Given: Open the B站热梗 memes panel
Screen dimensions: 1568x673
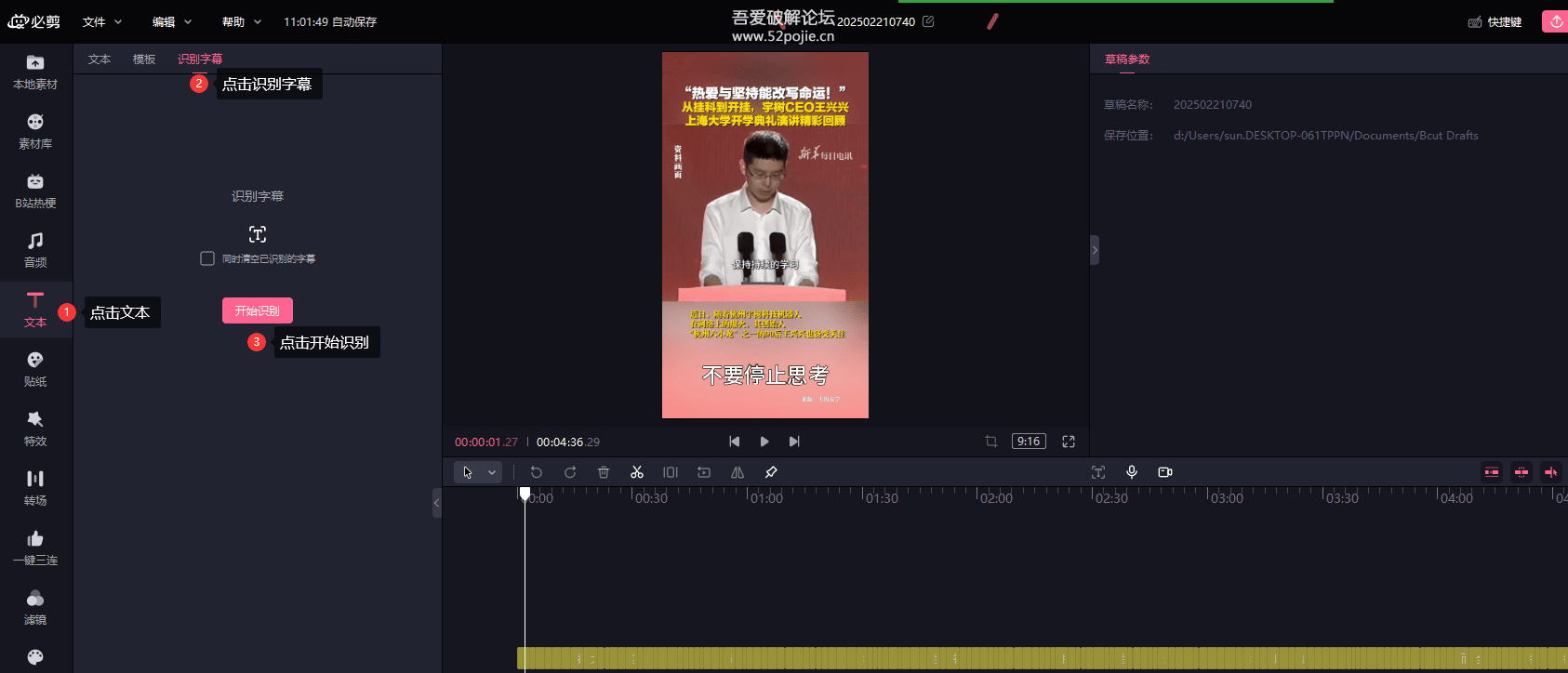Looking at the screenshot, I should tap(35, 191).
